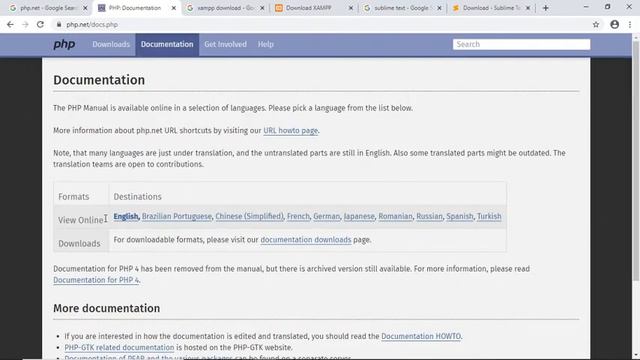The height and width of the screenshot is (360, 640).
Task: Click the page vertical scrollbar thumb
Action: tap(636, 160)
